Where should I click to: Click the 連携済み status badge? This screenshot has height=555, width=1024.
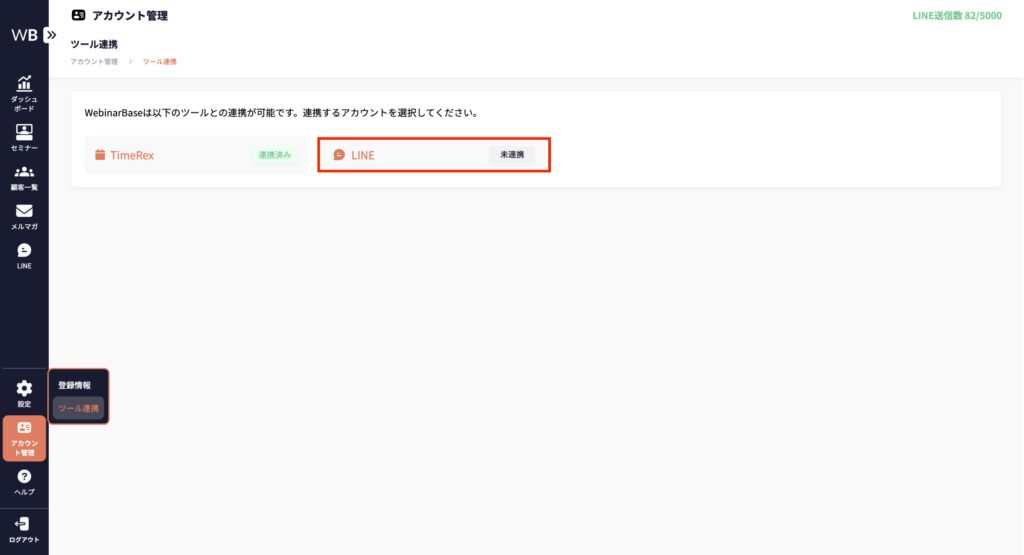(274, 155)
